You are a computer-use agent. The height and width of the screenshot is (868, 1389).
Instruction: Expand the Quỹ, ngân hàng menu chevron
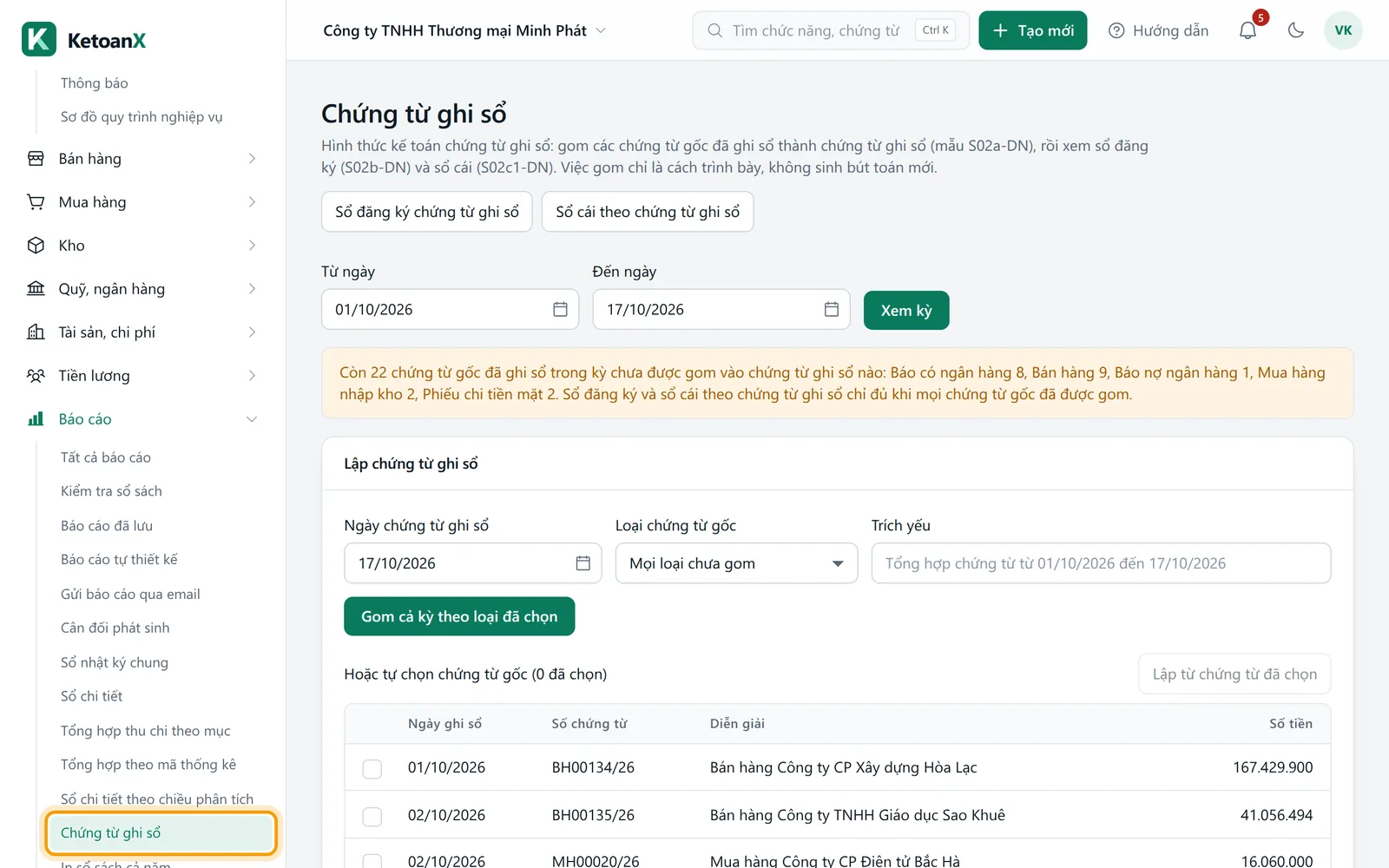(252, 289)
